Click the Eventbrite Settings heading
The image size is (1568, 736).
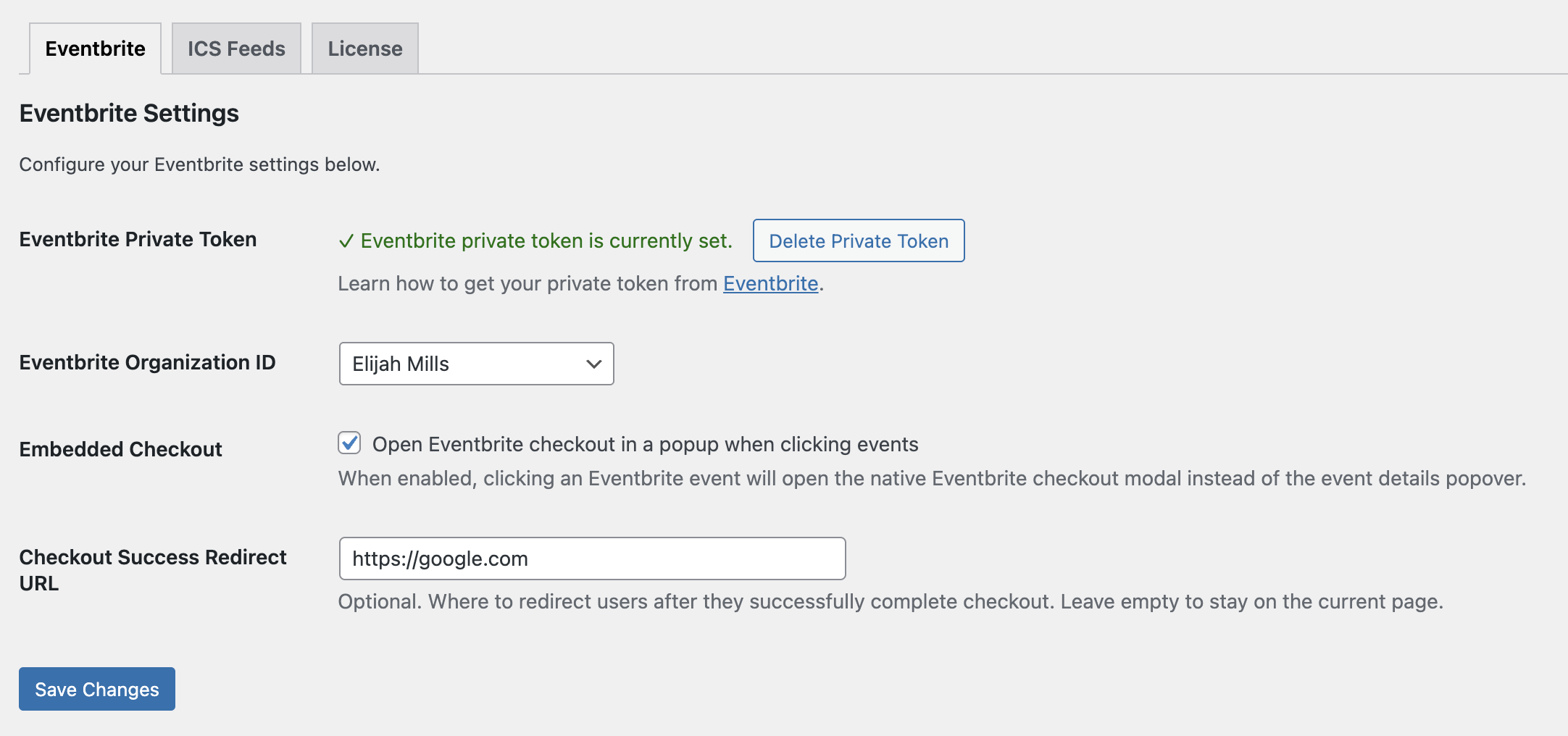pyautogui.click(x=129, y=113)
